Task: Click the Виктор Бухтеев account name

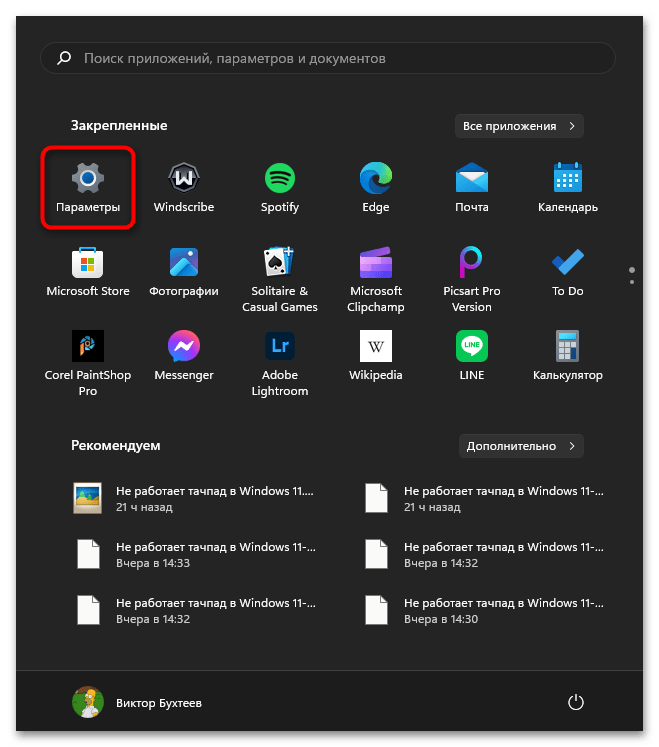Action: pyautogui.click(x=159, y=703)
